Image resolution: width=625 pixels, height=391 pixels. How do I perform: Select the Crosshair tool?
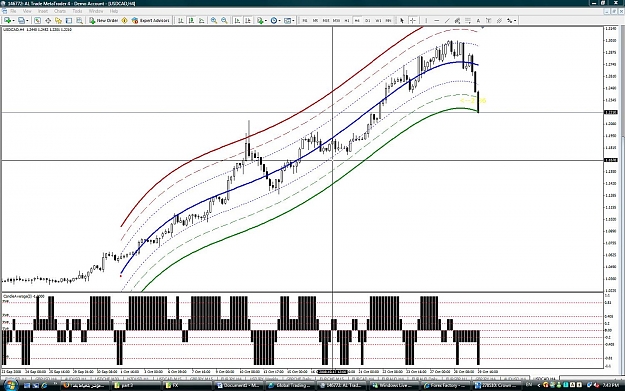(413, 20)
